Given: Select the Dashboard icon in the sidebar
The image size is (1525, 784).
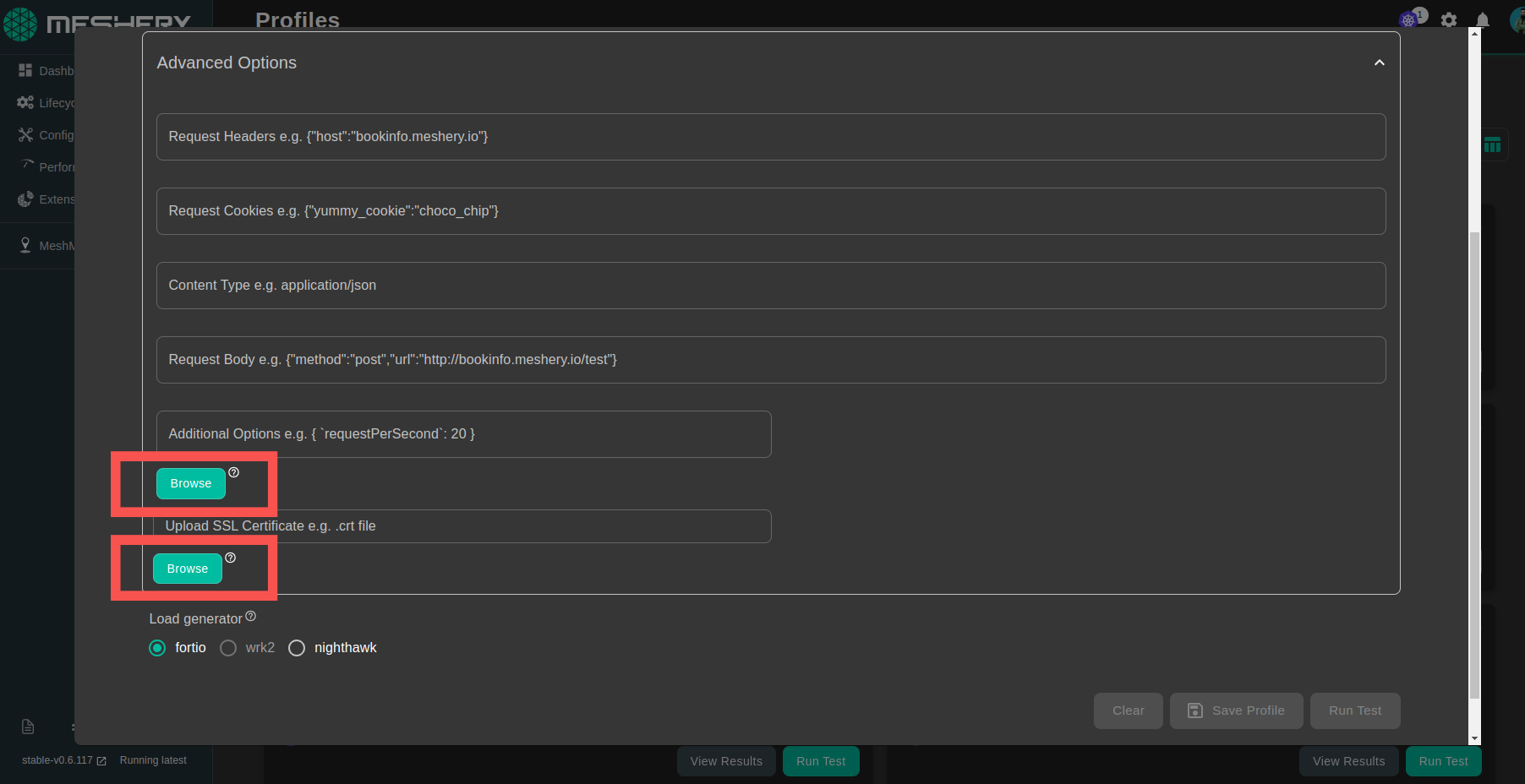Looking at the screenshot, I should tap(25, 70).
